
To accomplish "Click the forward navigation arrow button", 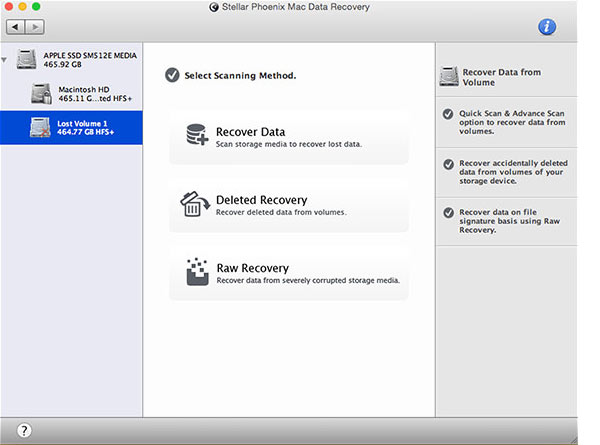I will click(35, 27).
